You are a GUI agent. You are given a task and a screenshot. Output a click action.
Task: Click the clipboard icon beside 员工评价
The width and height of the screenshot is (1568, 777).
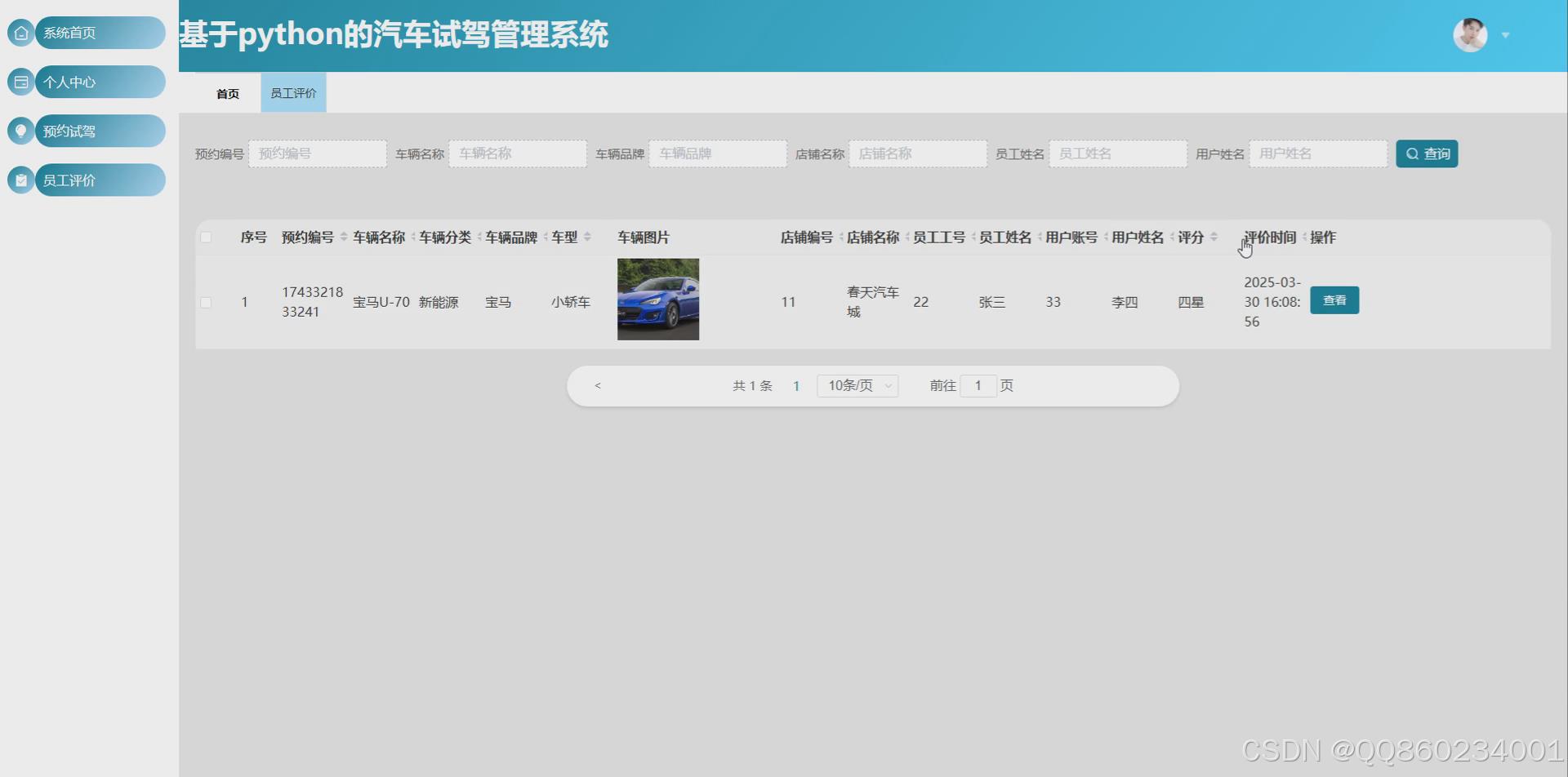pyautogui.click(x=21, y=180)
